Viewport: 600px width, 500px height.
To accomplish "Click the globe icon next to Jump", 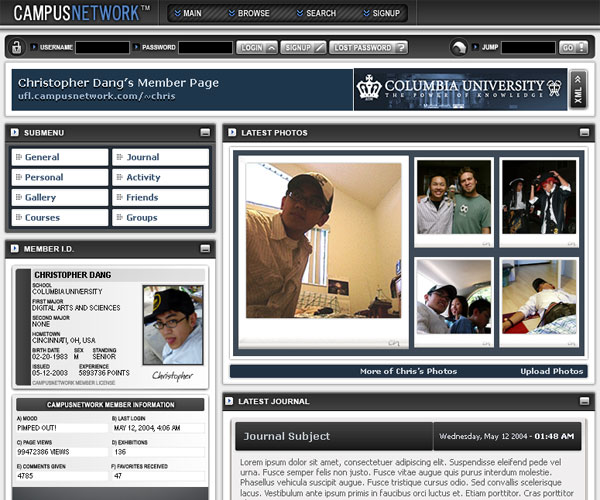I will [x=458, y=47].
